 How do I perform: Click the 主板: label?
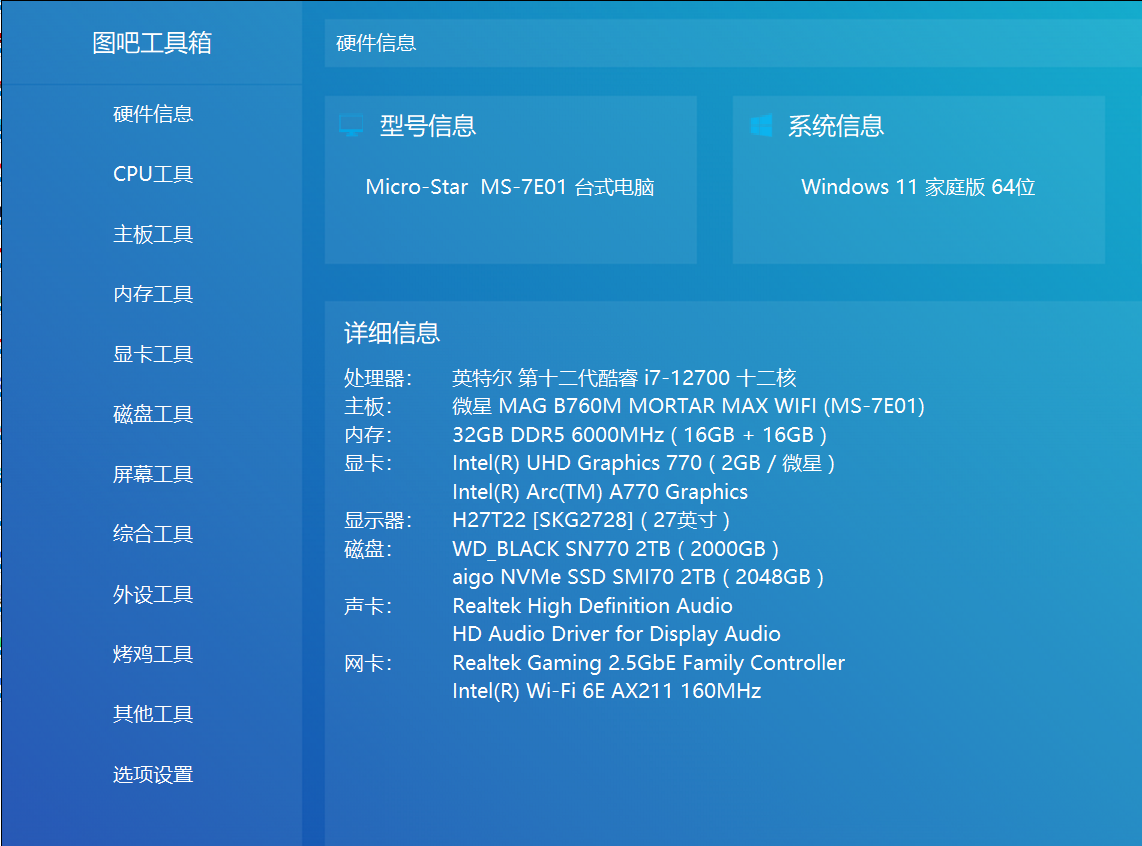click(x=369, y=406)
